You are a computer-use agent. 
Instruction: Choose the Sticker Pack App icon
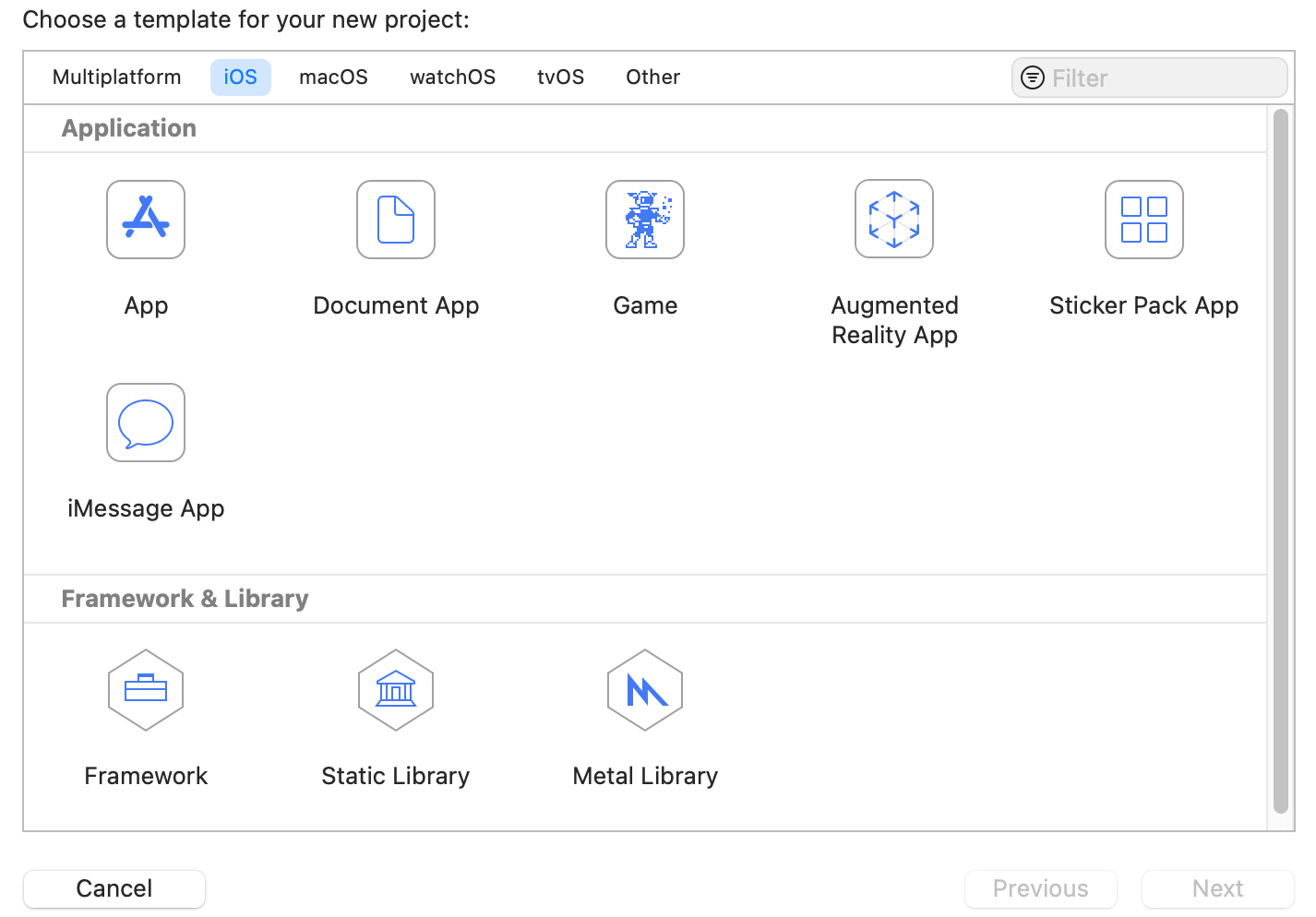pyautogui.click(x=1144, y=220)
